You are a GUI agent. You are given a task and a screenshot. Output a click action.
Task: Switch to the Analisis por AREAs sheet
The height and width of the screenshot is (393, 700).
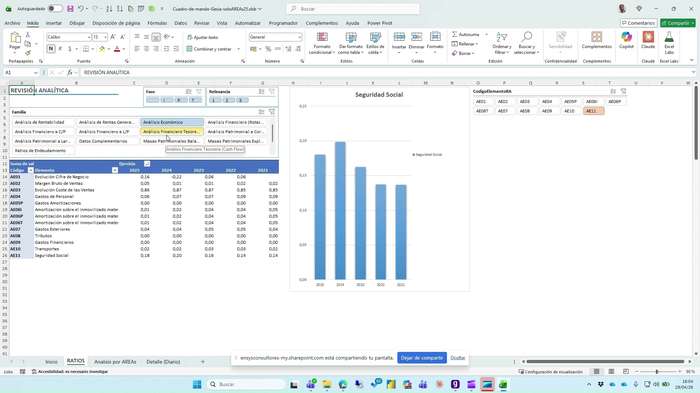coord(115,362)
